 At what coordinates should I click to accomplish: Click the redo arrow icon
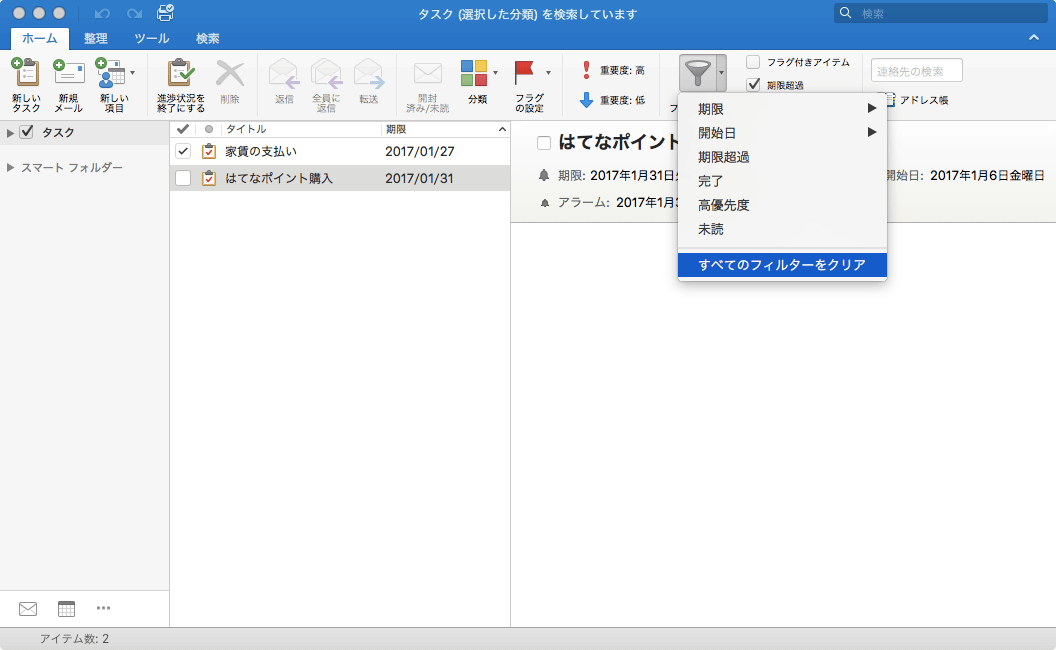coord(135,13)
